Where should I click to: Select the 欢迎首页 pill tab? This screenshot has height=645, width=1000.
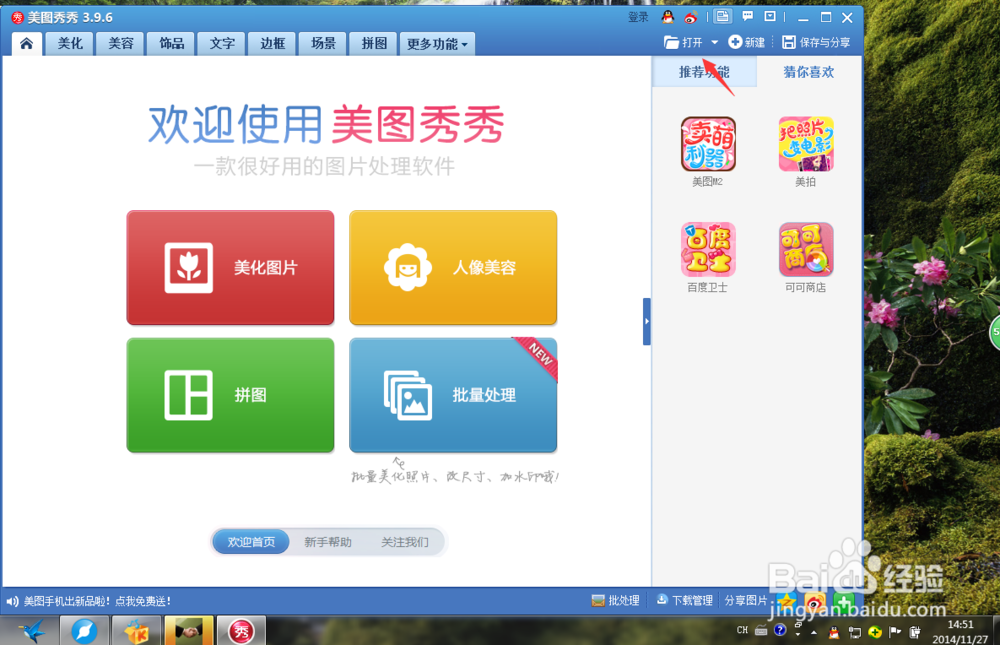pos(251,542)
